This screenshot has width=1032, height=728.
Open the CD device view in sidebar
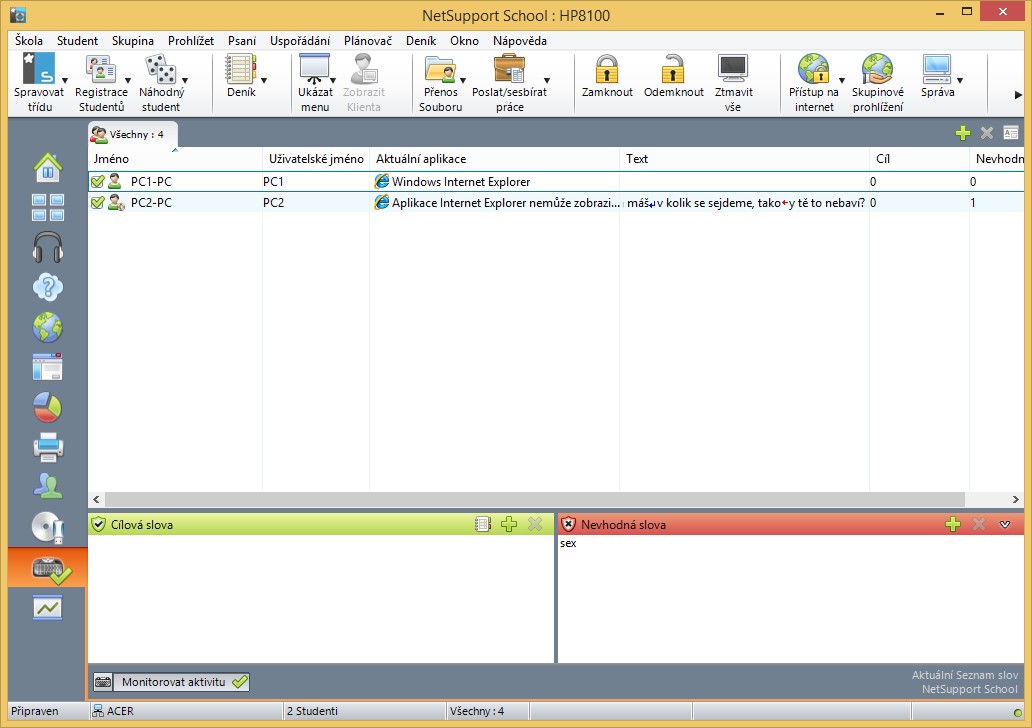(48, 527)
